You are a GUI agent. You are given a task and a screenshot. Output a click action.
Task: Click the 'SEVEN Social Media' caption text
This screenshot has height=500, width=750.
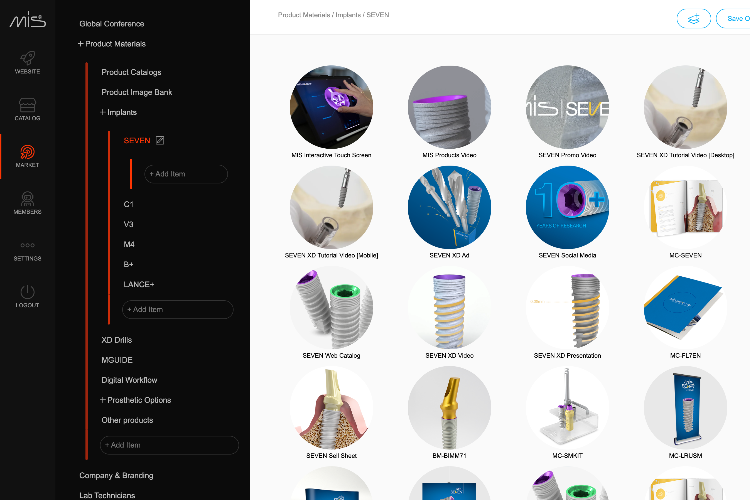567,256
